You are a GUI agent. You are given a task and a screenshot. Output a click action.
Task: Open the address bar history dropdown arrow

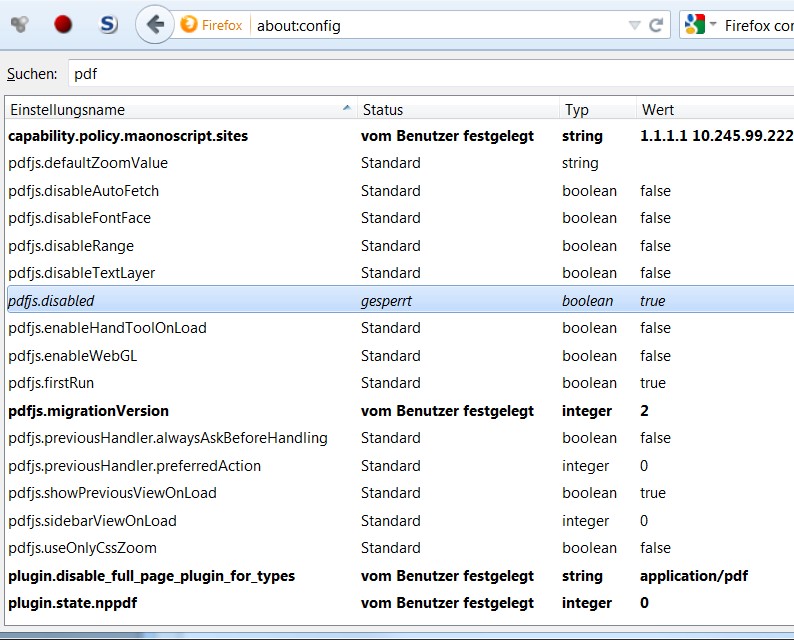634,25
